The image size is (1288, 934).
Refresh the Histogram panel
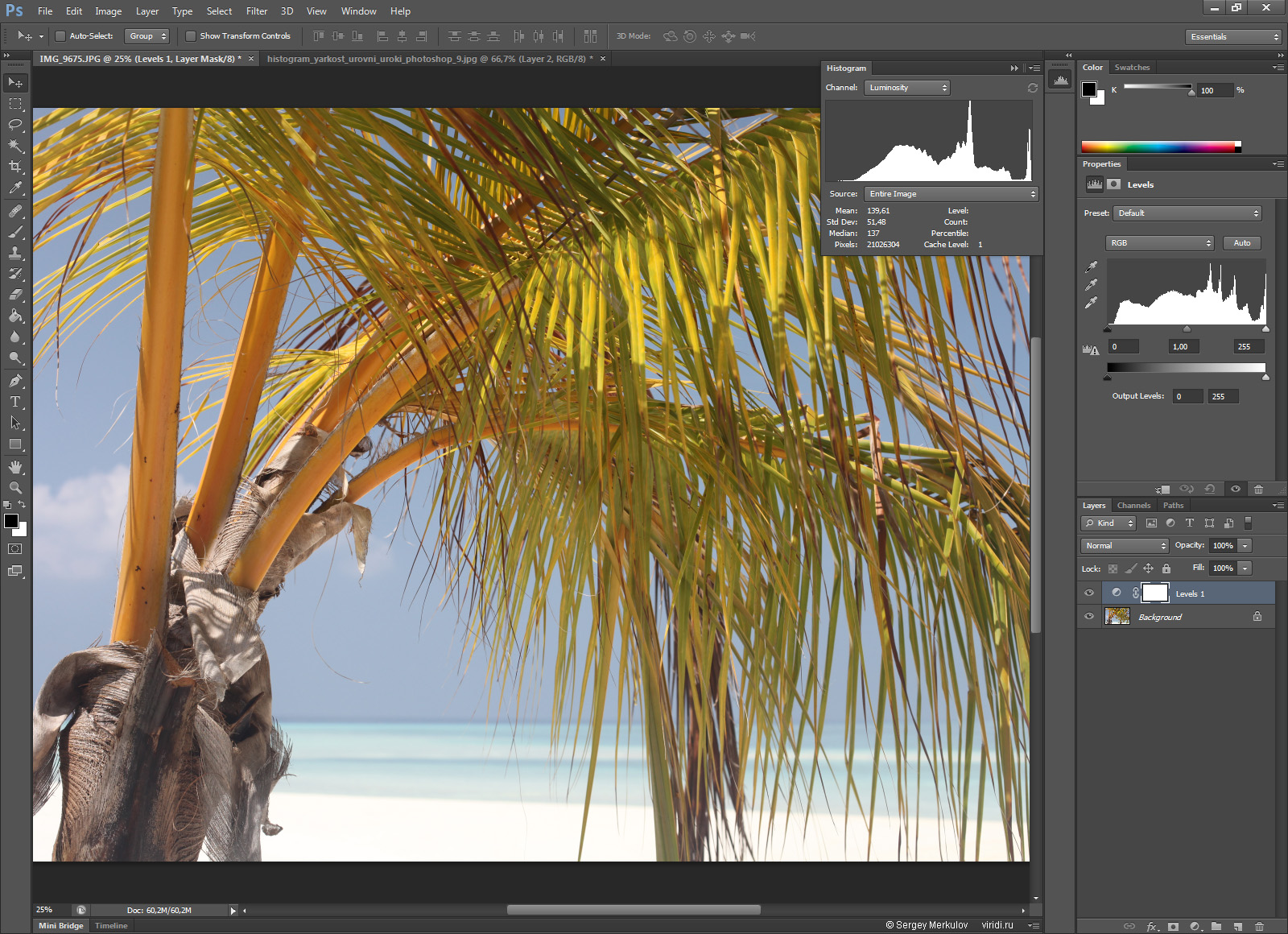[1033, 88]
